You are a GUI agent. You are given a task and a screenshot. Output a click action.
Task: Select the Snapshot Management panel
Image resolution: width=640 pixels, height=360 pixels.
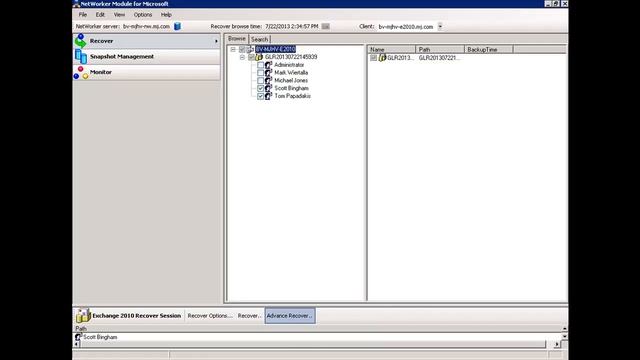(x=146, y=56)
